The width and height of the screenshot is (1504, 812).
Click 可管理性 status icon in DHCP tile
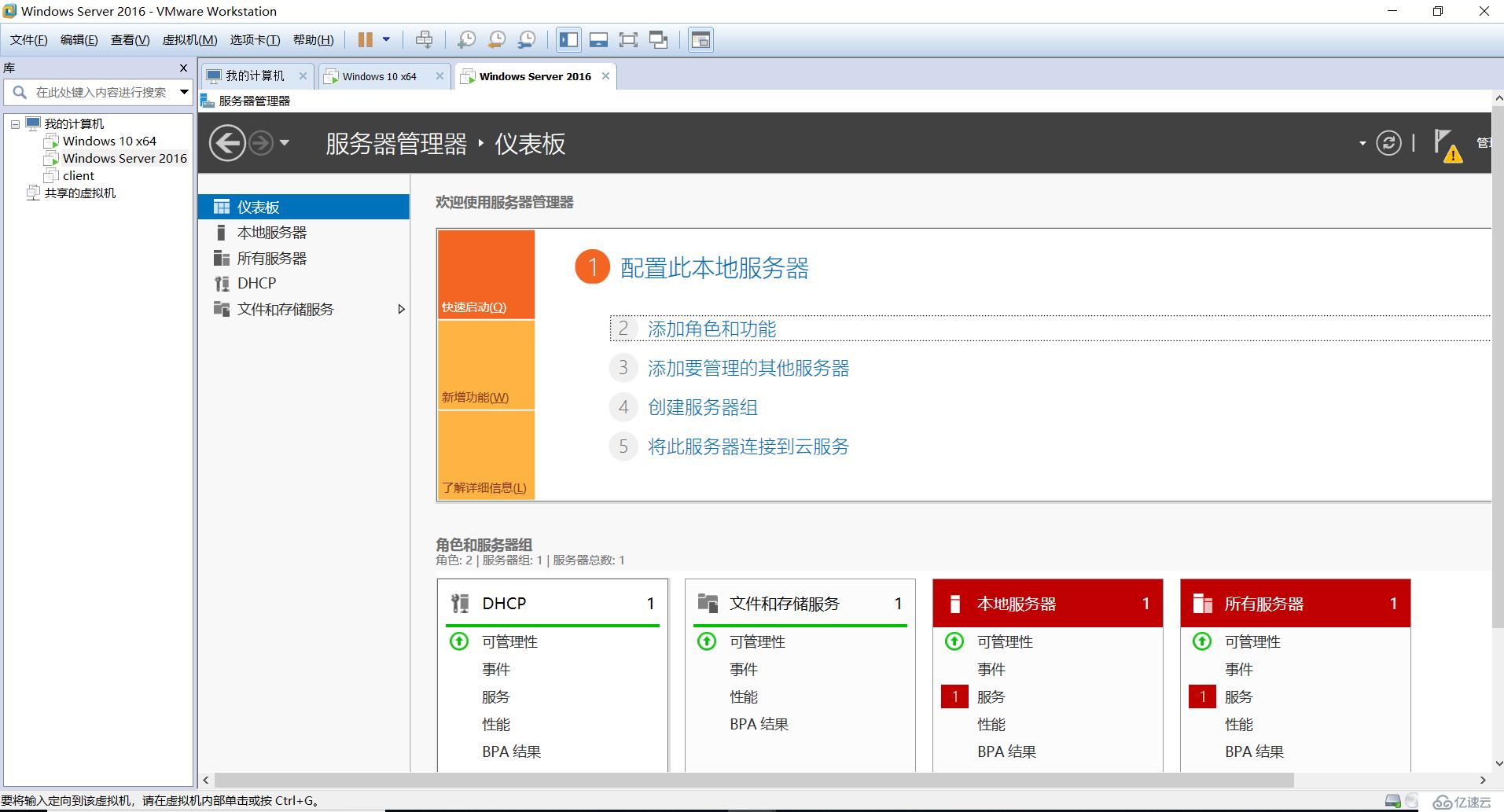coord(459,641)
